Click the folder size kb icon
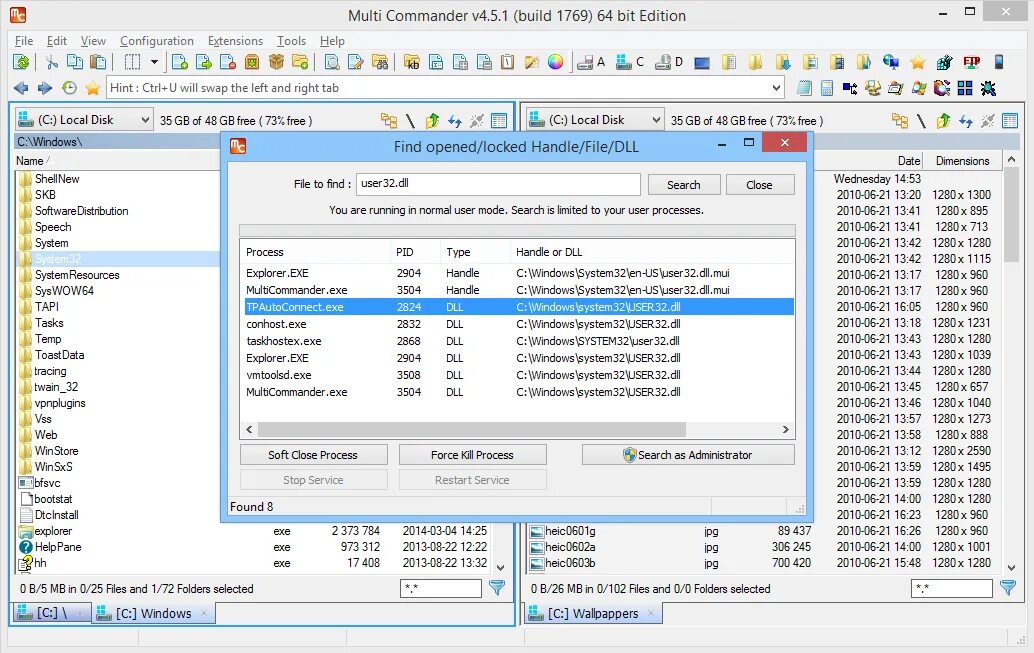Image resolution: width=1034 pixels, height=653 pixels. [x=412, y=63]
